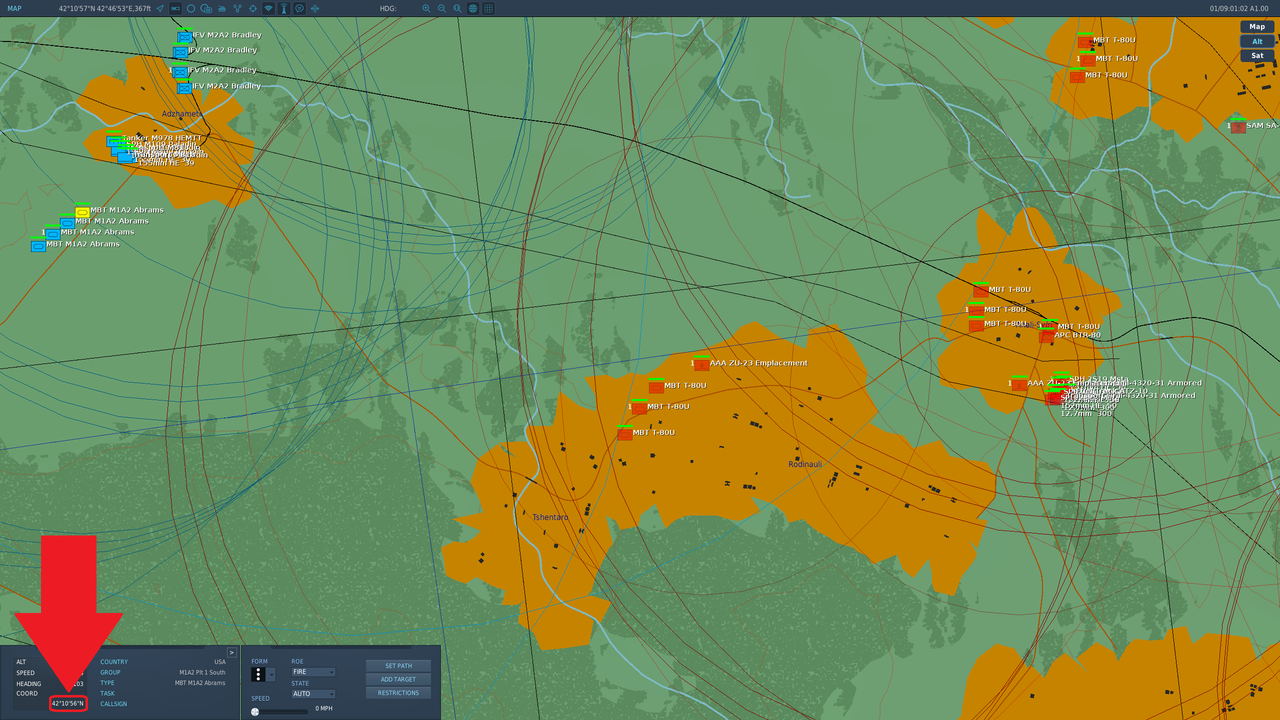Click the ship icon in the top toolbar

pos(222,8)
